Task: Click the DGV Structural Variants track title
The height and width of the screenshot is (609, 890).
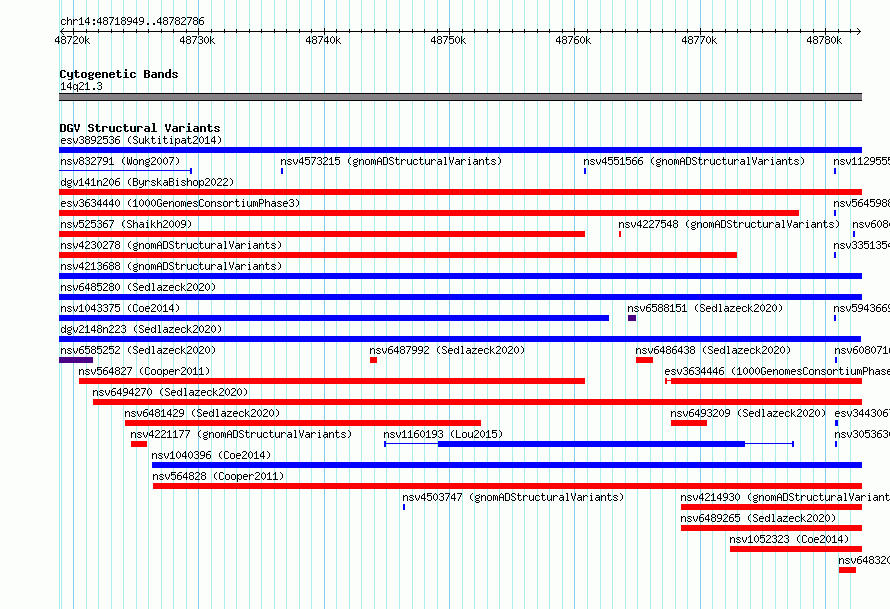Action: pos(140,128)
